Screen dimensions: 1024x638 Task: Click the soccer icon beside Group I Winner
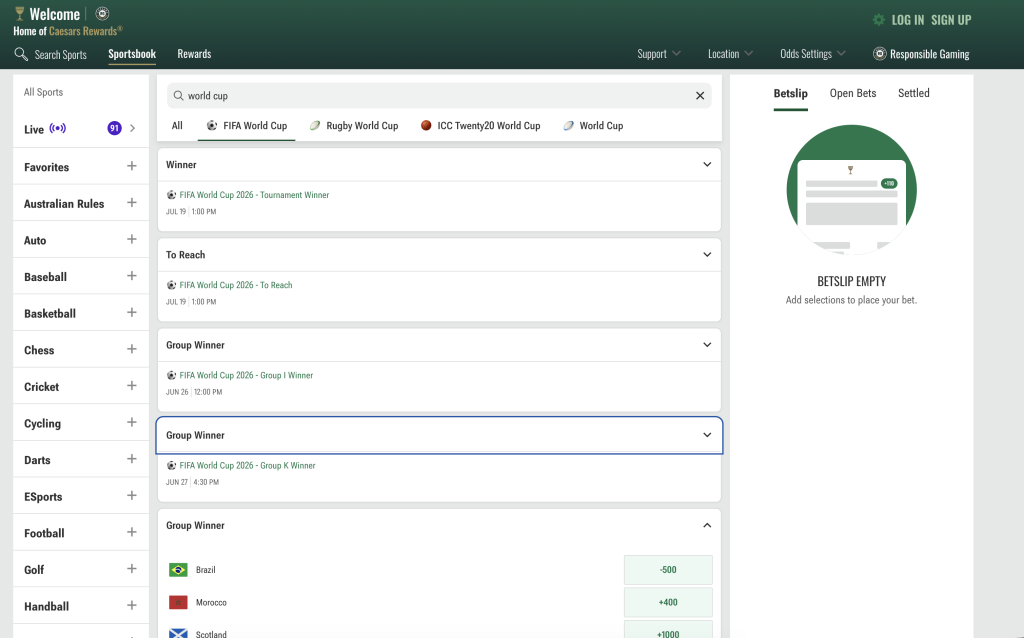click(171, 375)
